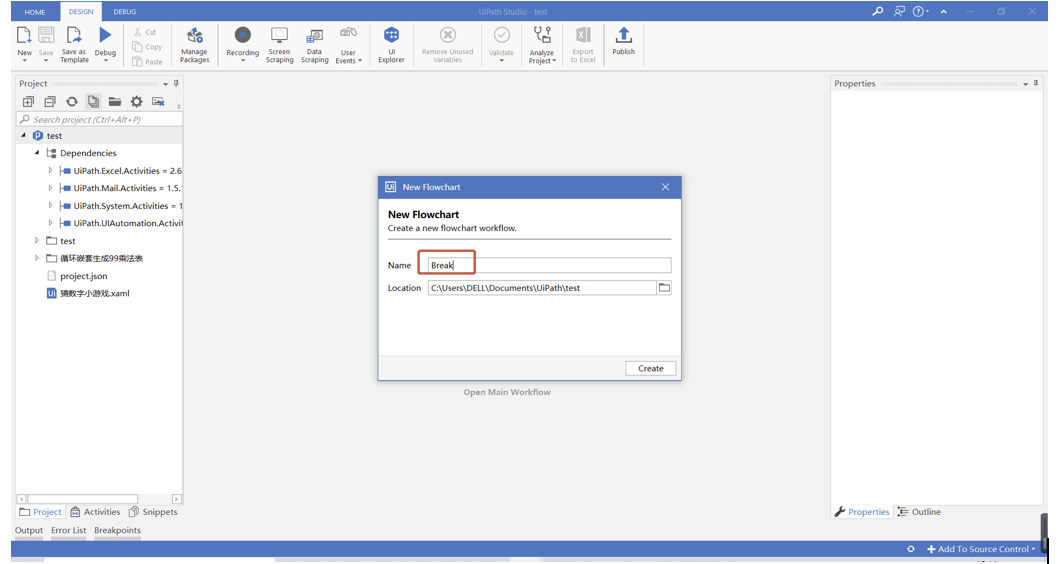Click Export to Excel
Screen dimensions: 1062x564
click(x=583, y=45)
